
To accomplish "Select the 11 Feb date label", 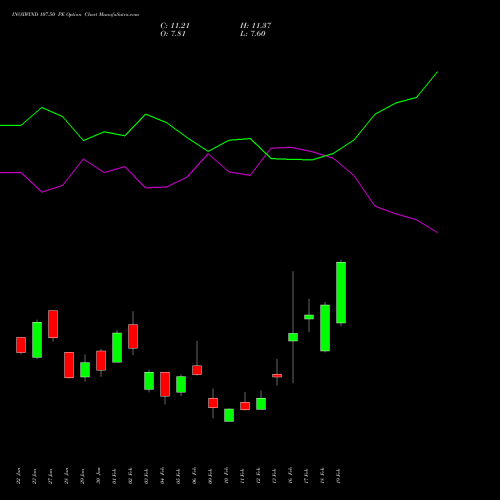I will [242, 476].
